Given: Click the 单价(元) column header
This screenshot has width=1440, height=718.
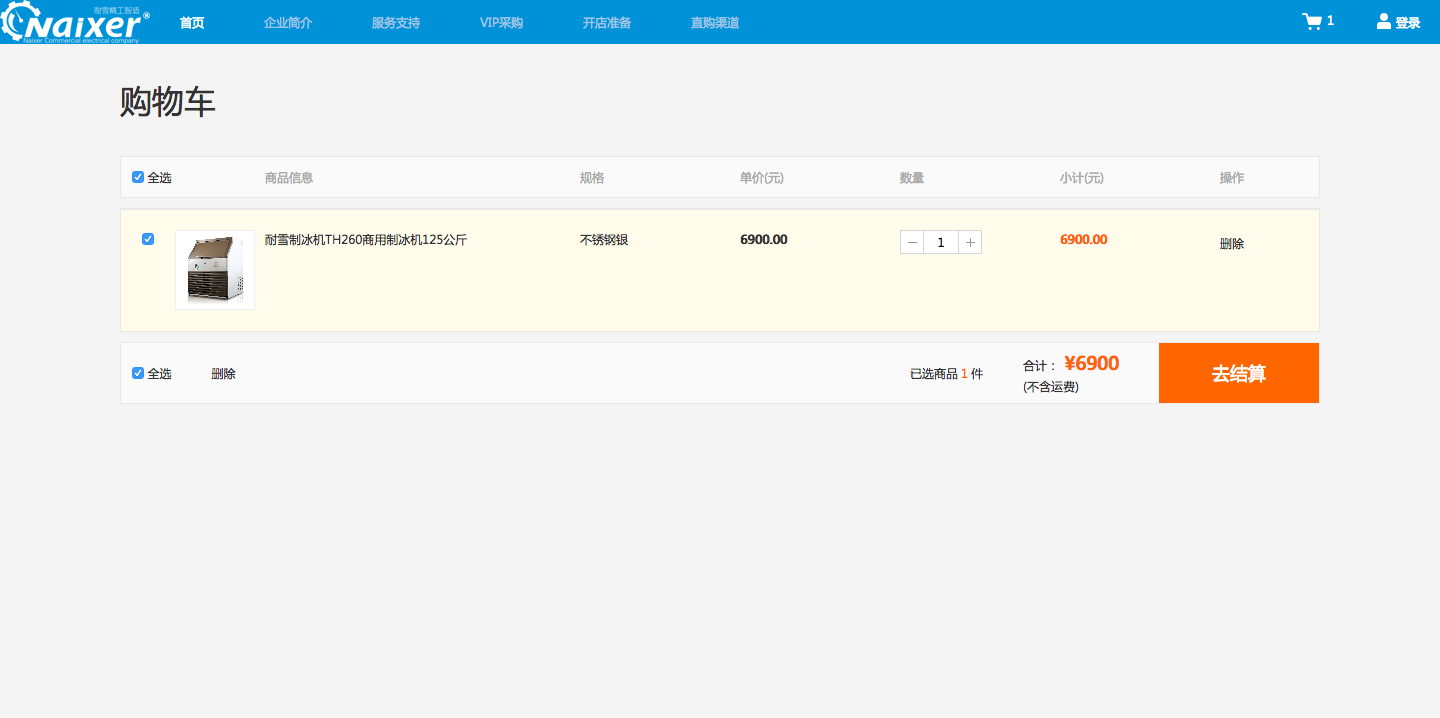Looking at the screenshot, I should (x=762, y=178).
